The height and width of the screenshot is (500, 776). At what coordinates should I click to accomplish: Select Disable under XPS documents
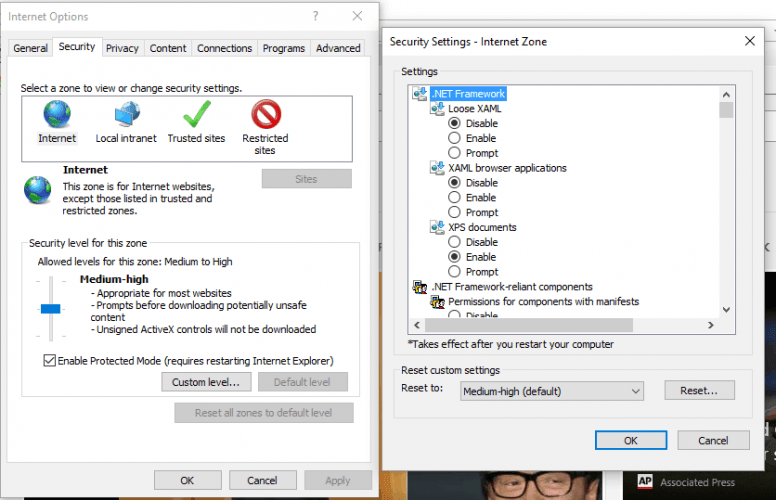click(454, 242)
